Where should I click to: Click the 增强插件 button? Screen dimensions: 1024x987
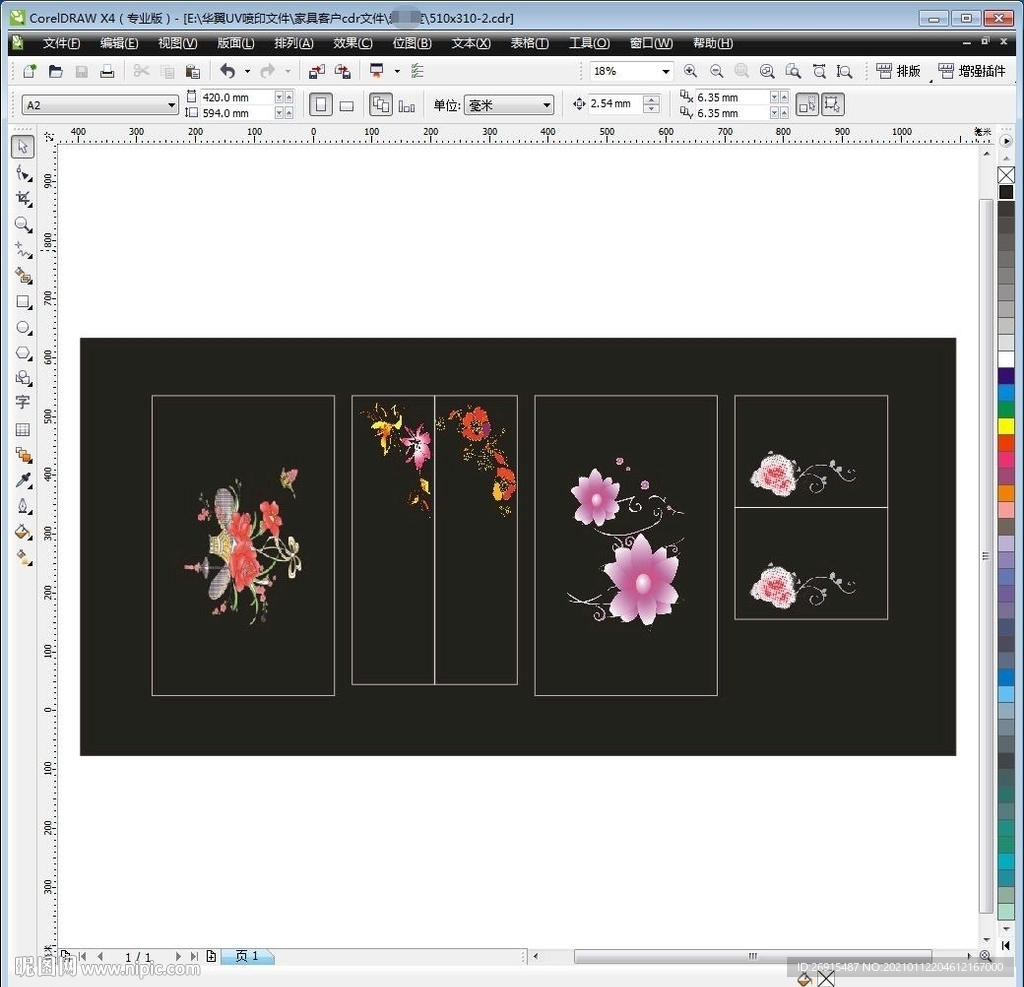[971, 71]
